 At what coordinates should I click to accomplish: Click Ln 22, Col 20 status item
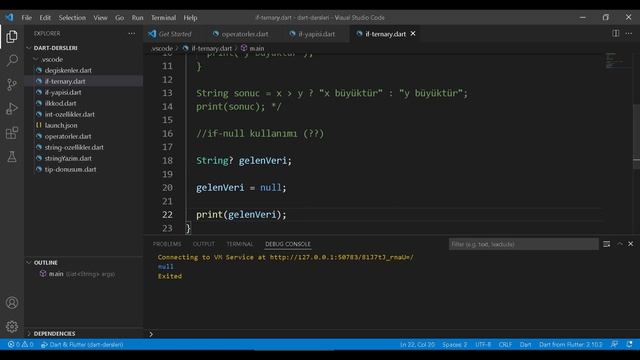(417, 344)
